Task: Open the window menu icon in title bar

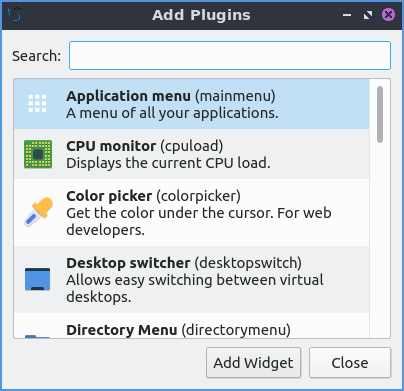Action: pos(15,15)
